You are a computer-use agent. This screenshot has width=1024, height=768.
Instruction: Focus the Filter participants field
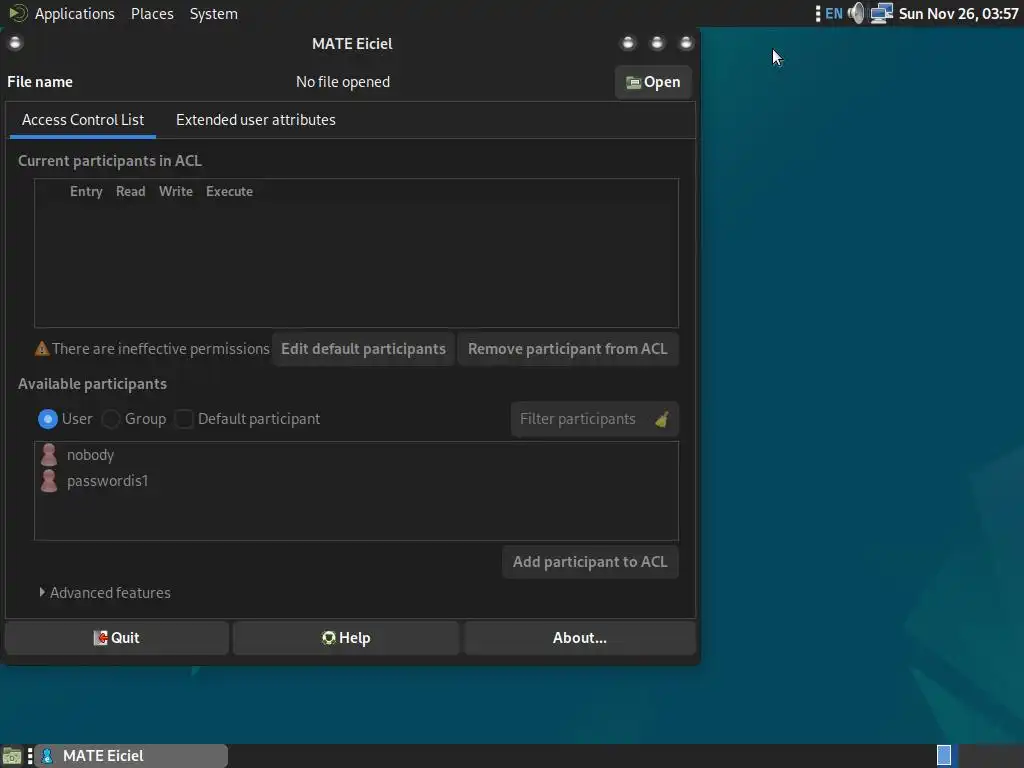[x=595, y=419]
